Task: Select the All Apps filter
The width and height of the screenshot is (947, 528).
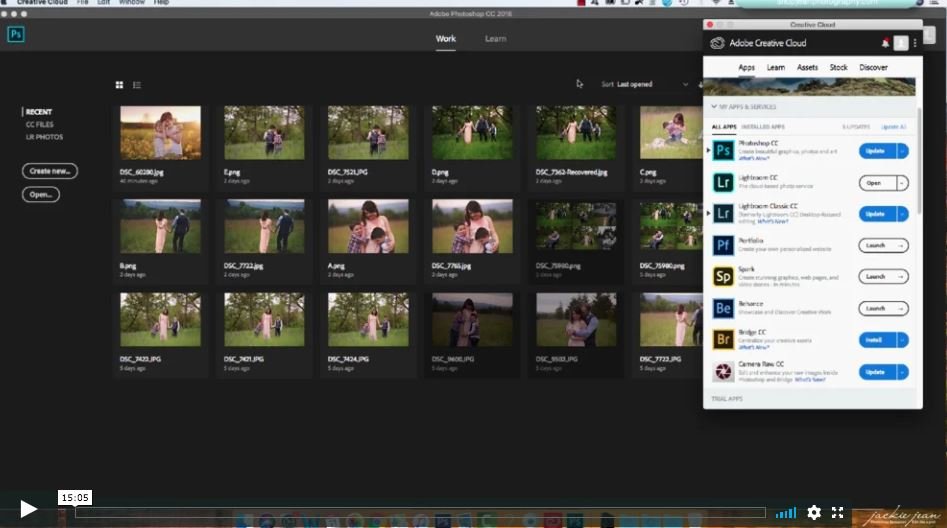Action: [x=724, y=127]
